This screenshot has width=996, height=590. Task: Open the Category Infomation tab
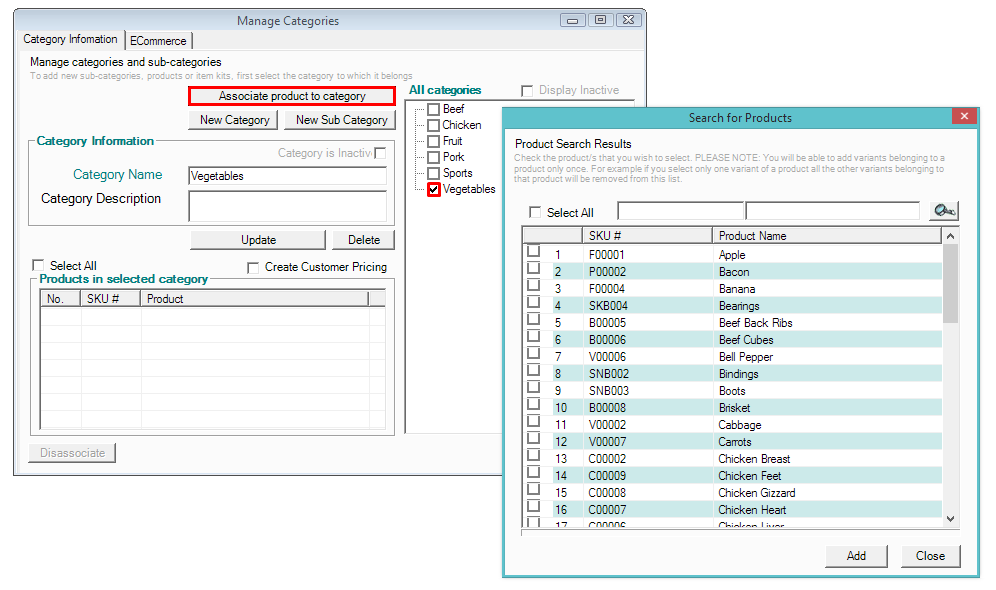tap(70, 40)
